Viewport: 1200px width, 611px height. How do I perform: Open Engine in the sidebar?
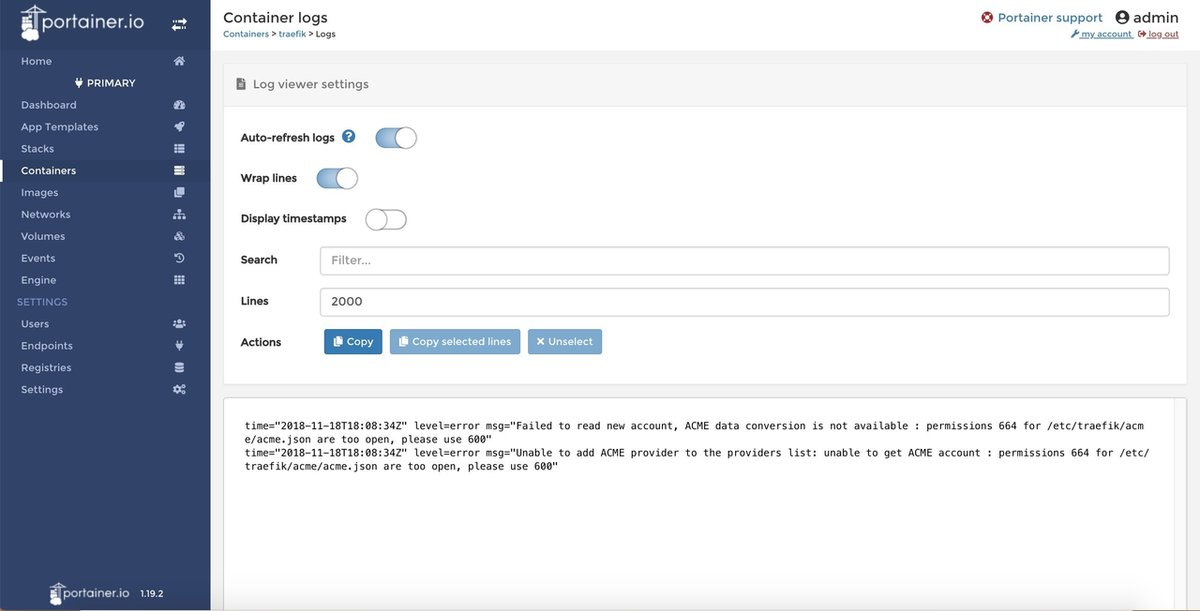(105, 280)
